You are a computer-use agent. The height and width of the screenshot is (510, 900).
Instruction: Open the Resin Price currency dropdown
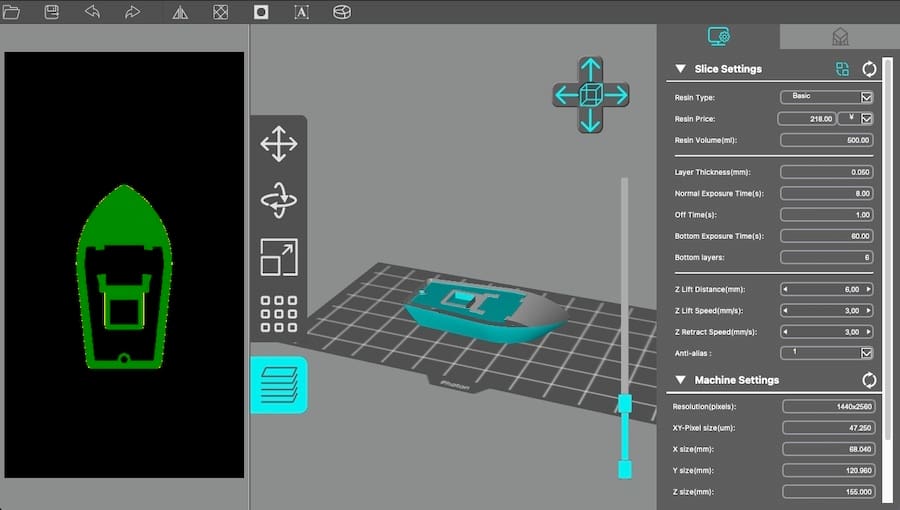pyautogui.click(x=866, y=118)
